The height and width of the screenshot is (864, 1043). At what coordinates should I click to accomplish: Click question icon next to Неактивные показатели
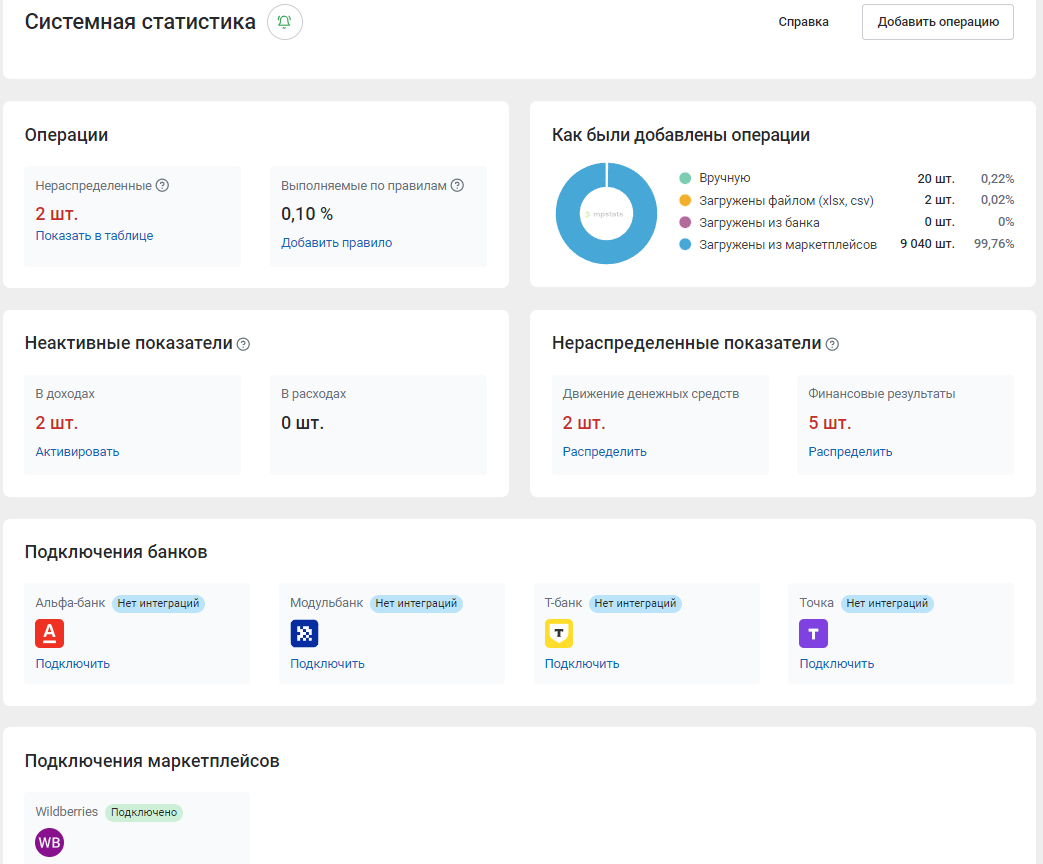(243, 344)
